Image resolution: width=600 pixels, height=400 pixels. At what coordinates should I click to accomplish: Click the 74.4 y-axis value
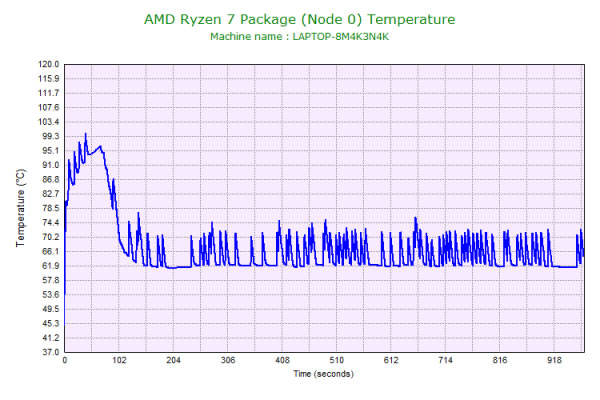tap(51, 223)
